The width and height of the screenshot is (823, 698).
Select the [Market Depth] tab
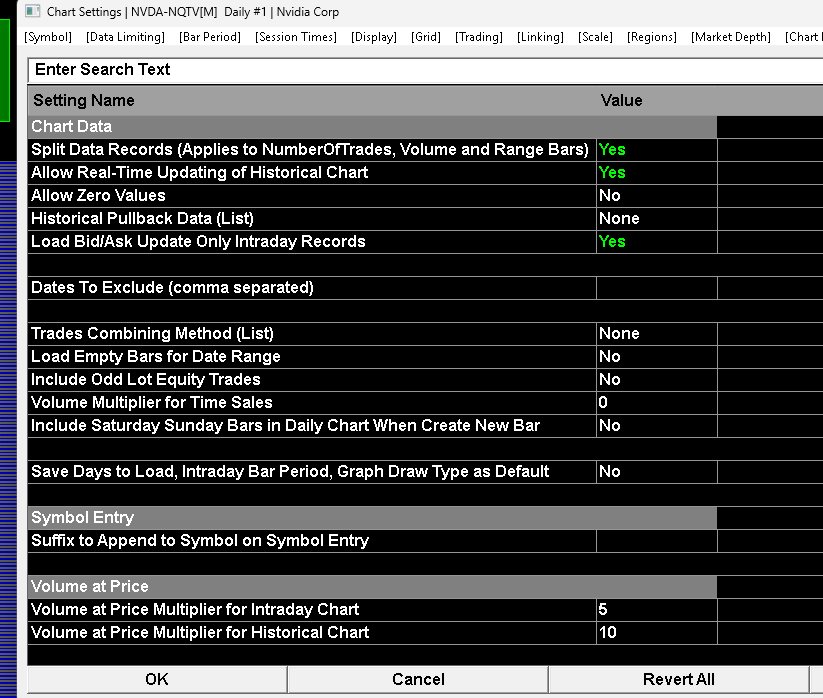(x=731, y=37)
